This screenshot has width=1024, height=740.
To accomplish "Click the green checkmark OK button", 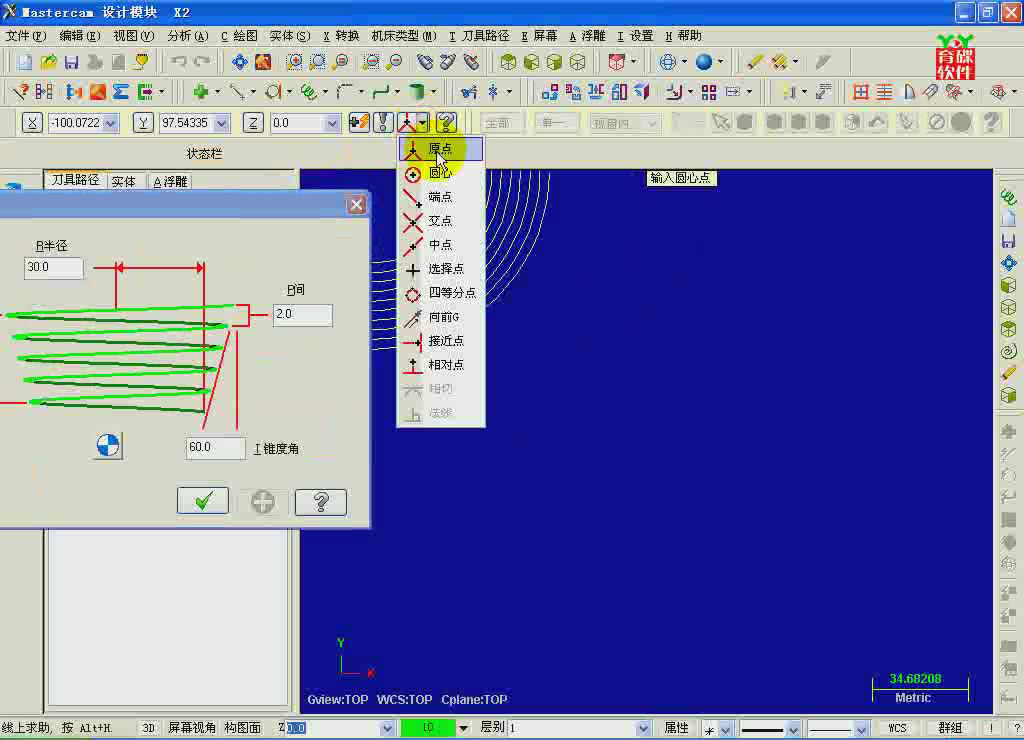I will [203, 501].
